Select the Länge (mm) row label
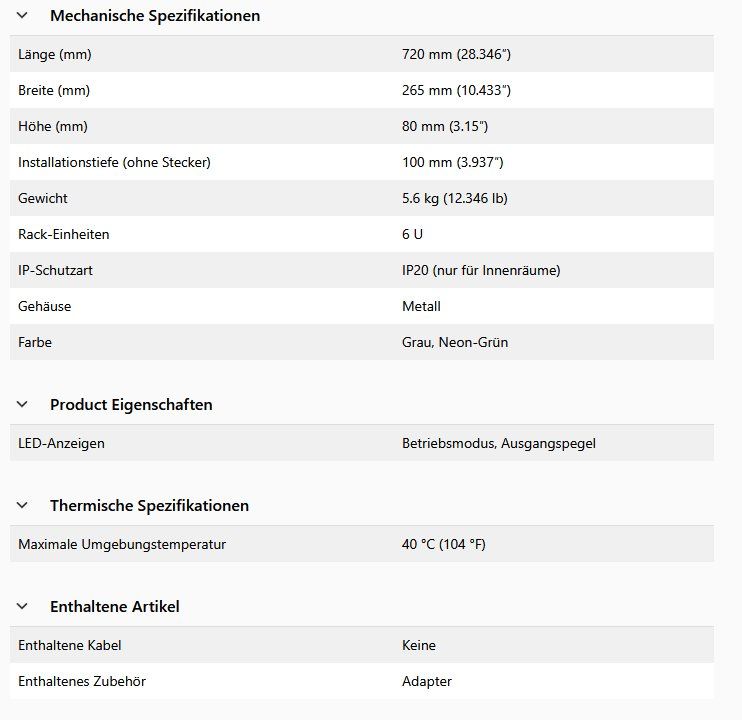 click(55, 54)
